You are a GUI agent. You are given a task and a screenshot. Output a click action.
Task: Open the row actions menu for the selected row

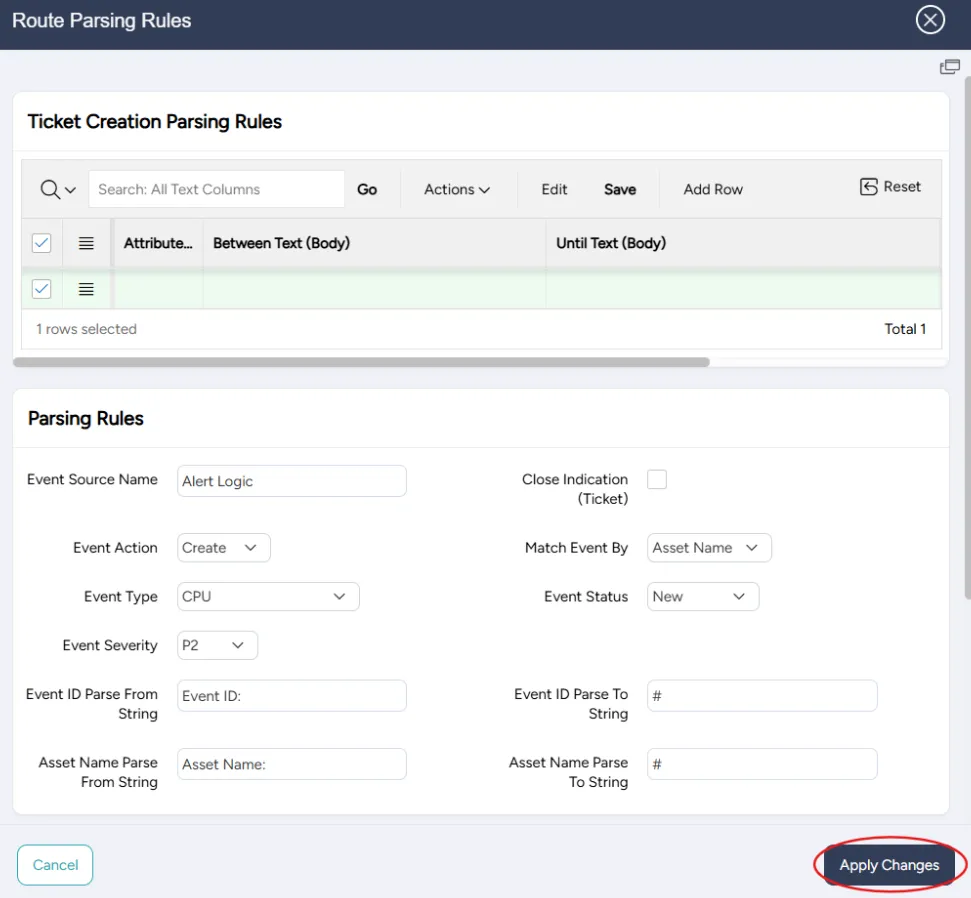pyautogui.click(x=86, y=289)
